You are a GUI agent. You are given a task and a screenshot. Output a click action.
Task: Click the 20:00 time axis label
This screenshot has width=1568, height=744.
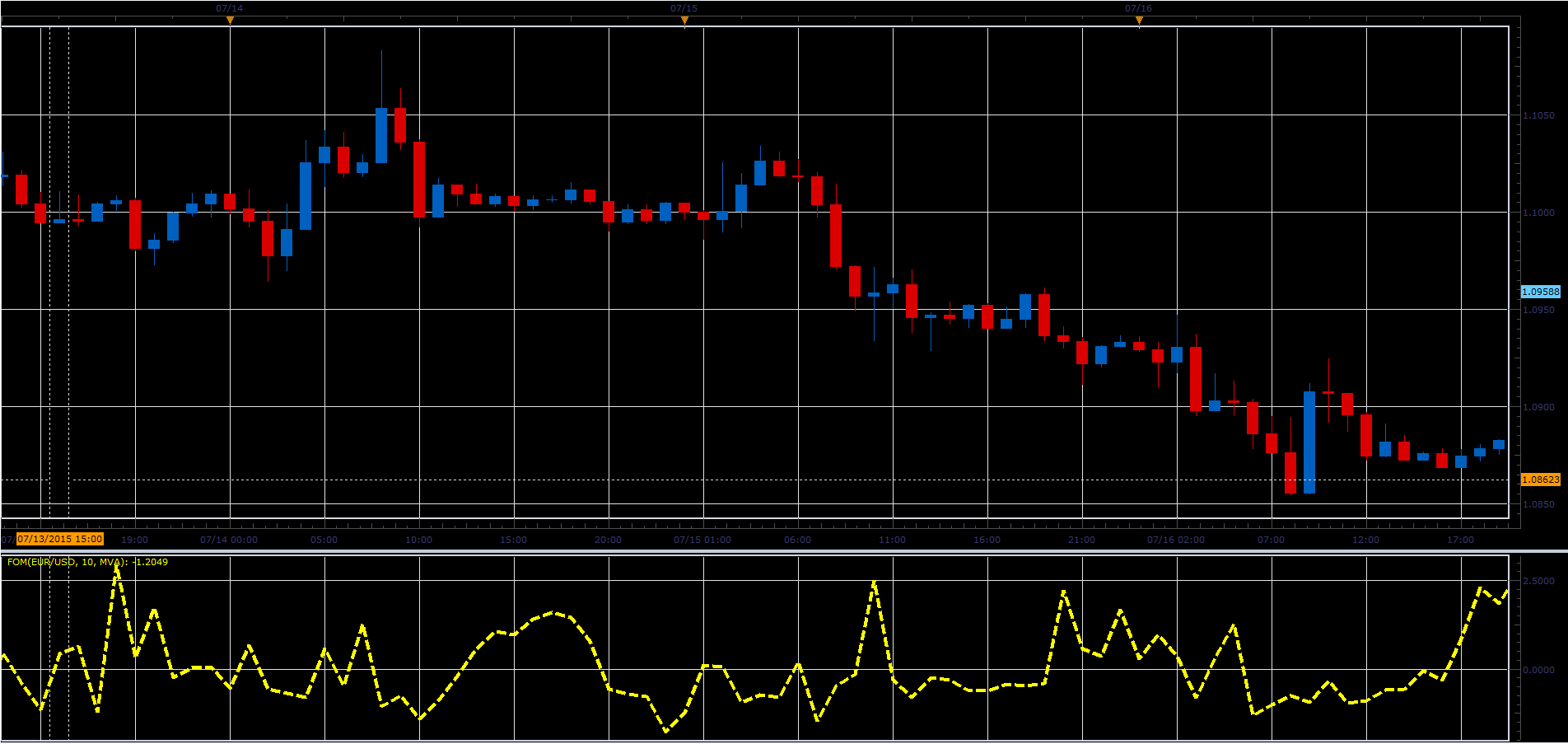click(609, 540)
